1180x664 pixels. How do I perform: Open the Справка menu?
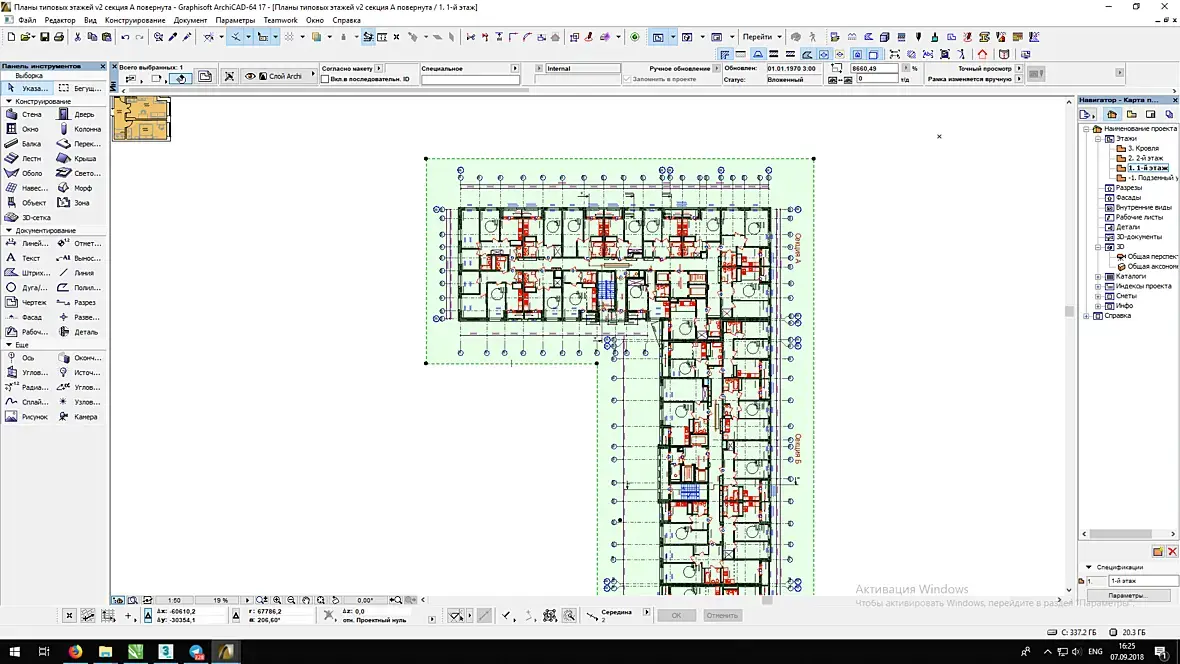tap(346, 20)
